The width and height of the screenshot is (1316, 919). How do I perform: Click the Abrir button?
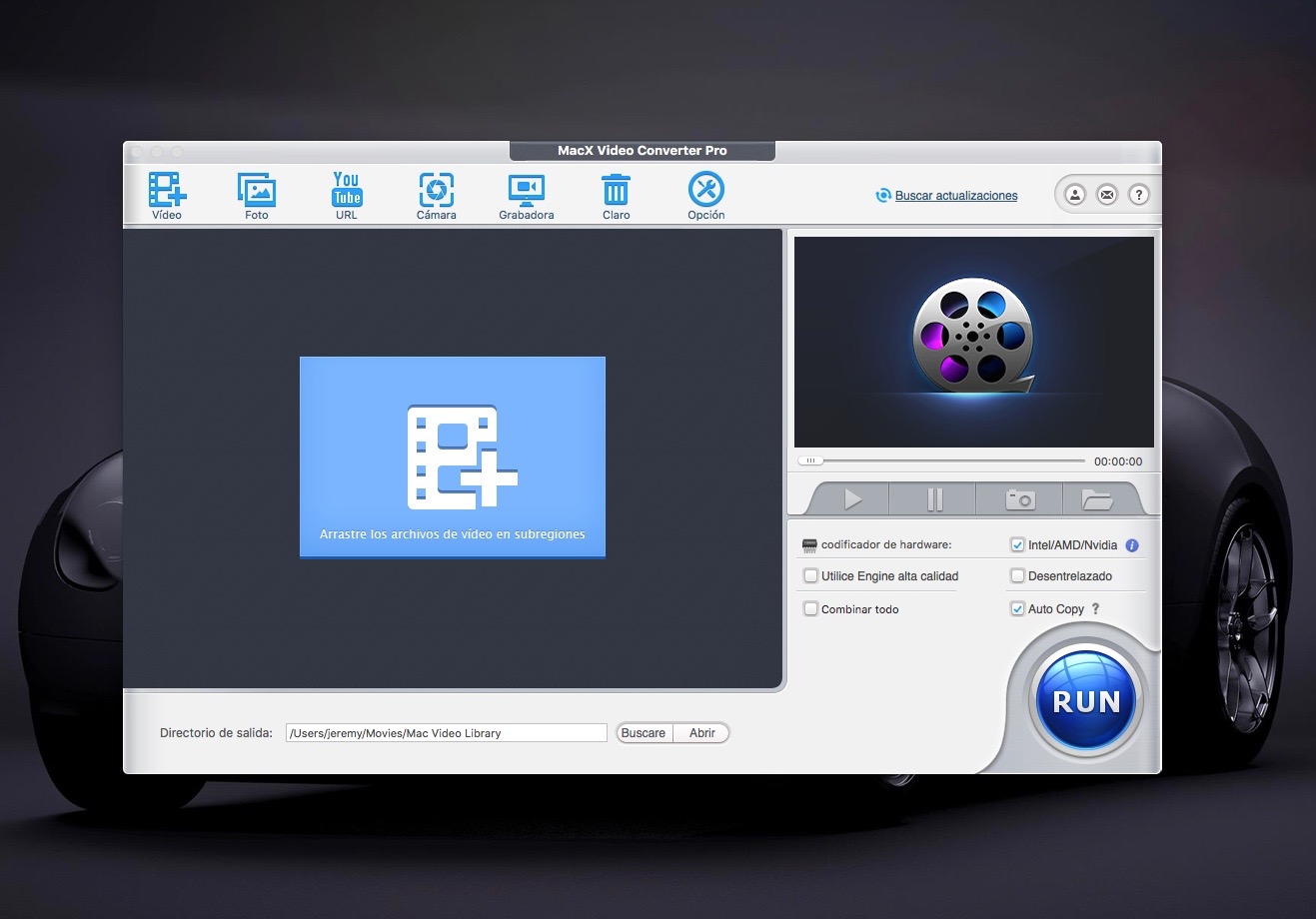pos(702,733)
